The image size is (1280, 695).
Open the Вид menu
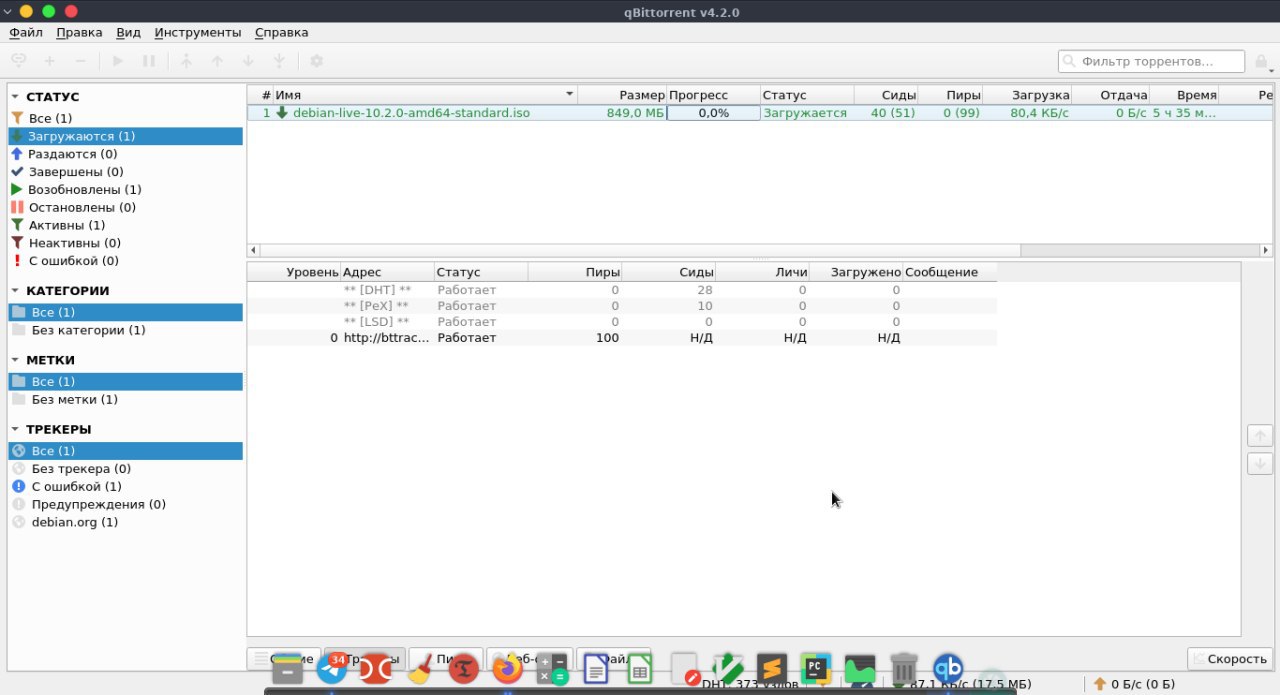tap(128, 32)
